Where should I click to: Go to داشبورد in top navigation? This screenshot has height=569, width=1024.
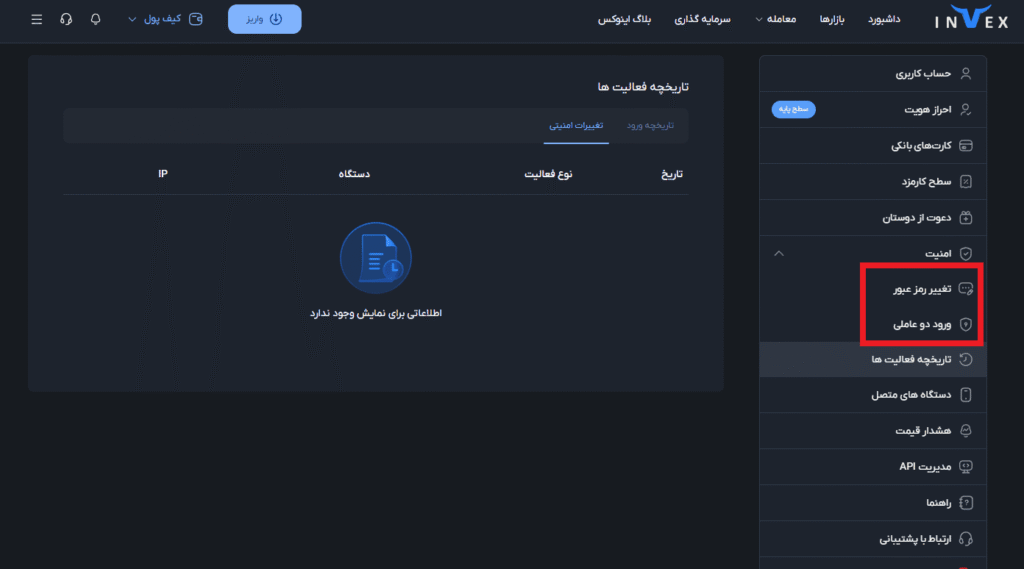click(884, 19)
